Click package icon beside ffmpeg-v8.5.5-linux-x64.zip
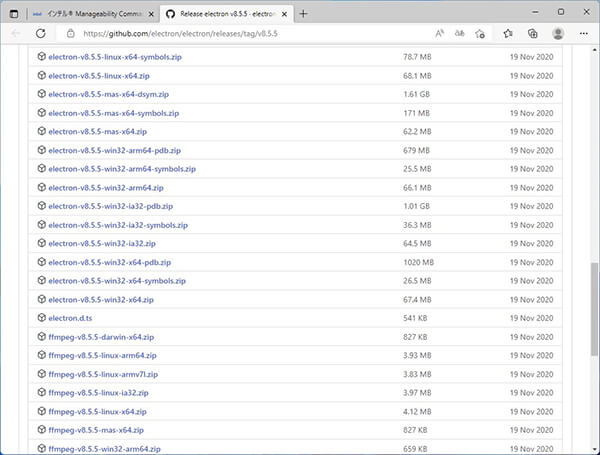600x455 pixels. [x=42, y=411]
